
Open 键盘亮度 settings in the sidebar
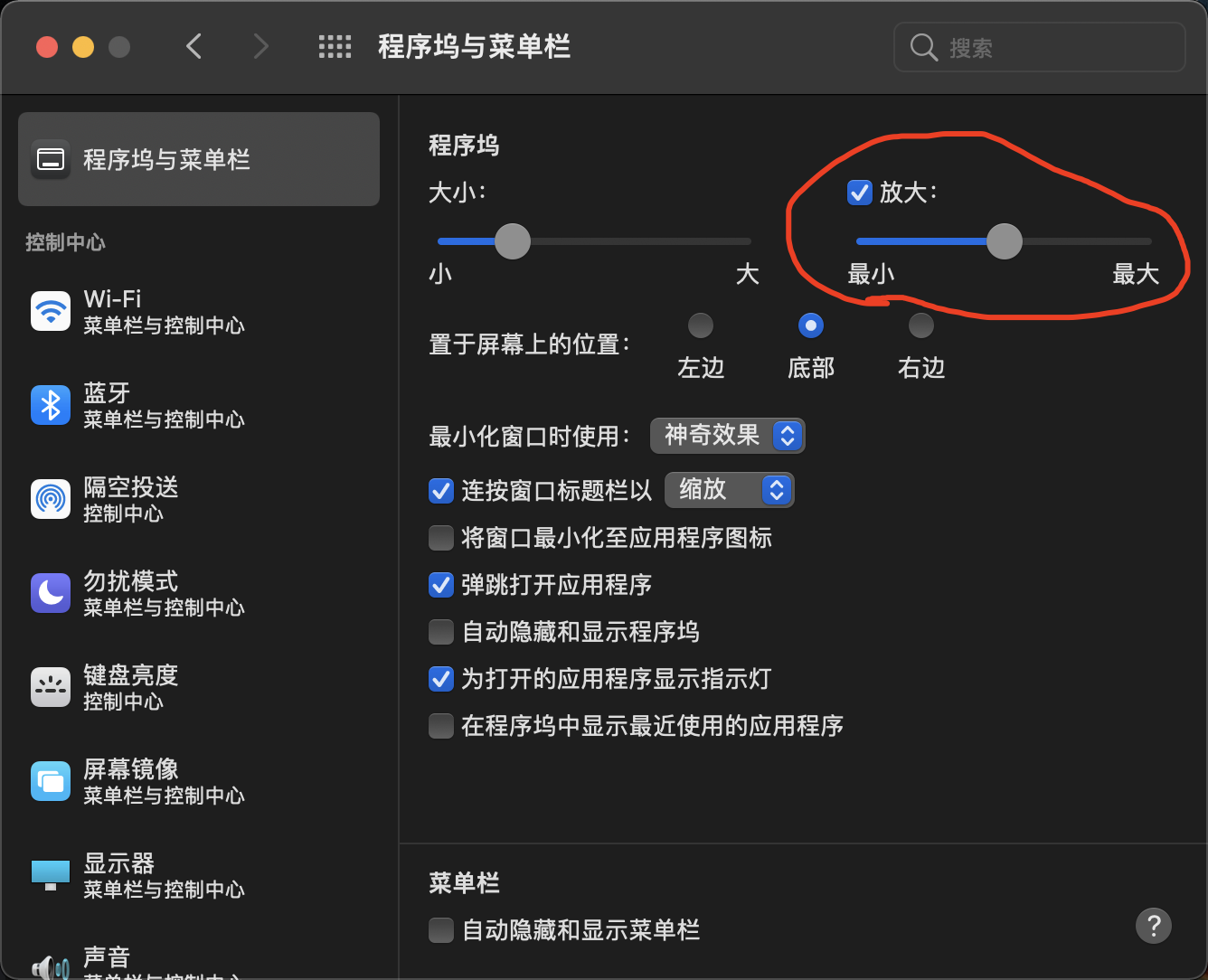(x=199, y=687)
